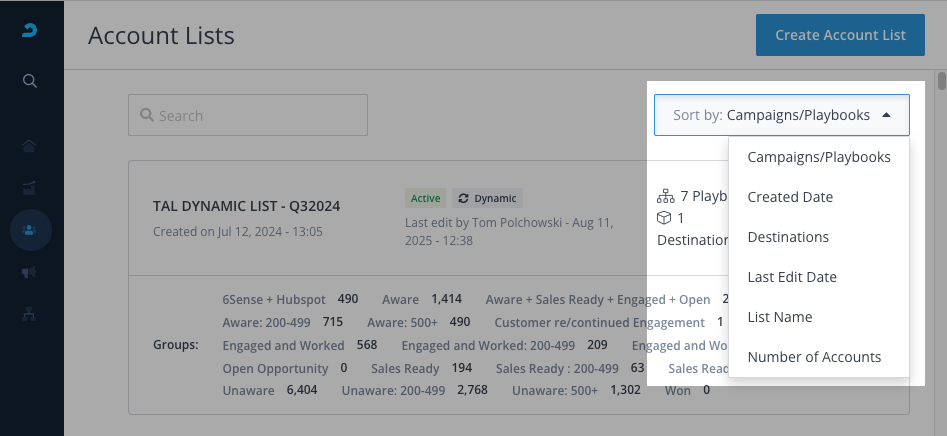Choose Campaigns/Playbooks sort option
This screenshot has width=947, height=436.
[818, 157]
